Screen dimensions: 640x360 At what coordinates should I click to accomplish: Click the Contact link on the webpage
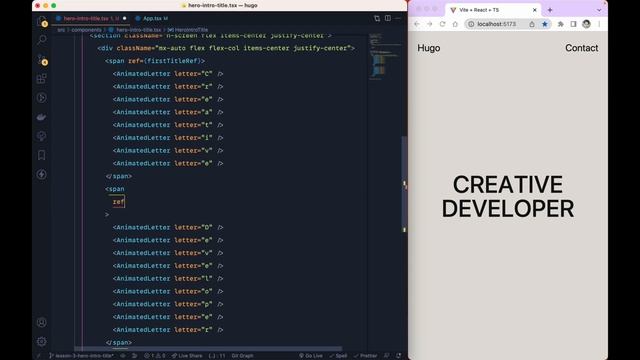click(582, 48)
